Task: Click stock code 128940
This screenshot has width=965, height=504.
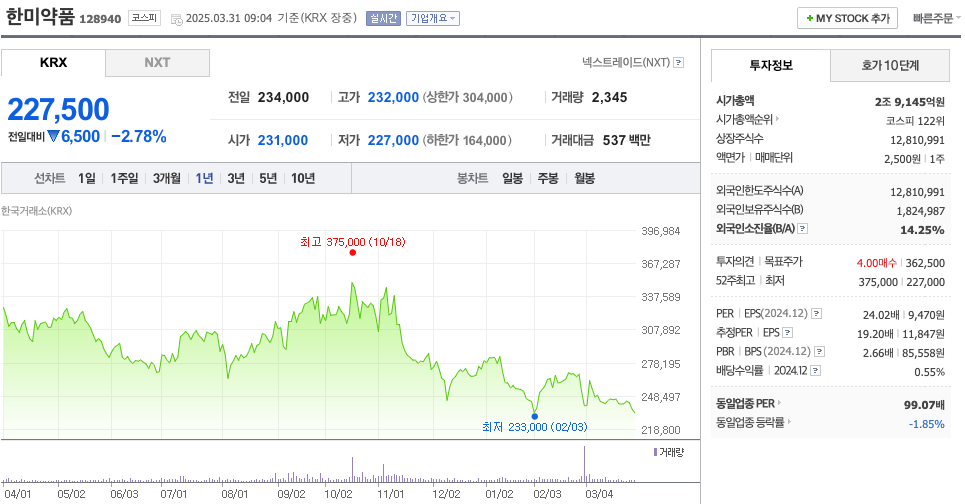Action: tap(100, 19)
